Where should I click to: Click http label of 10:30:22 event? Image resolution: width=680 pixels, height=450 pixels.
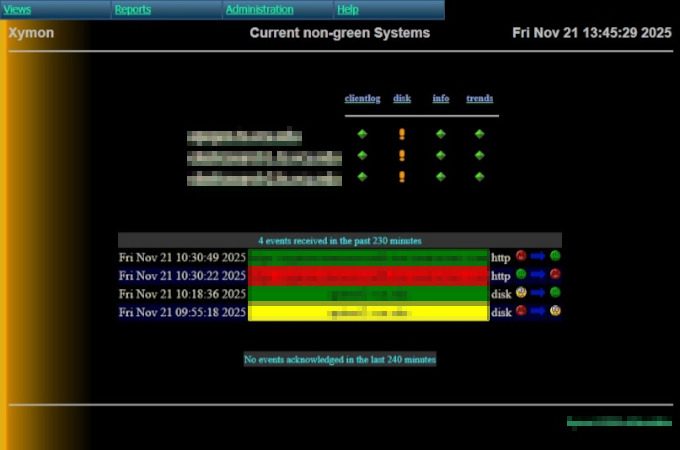point(501,276)
